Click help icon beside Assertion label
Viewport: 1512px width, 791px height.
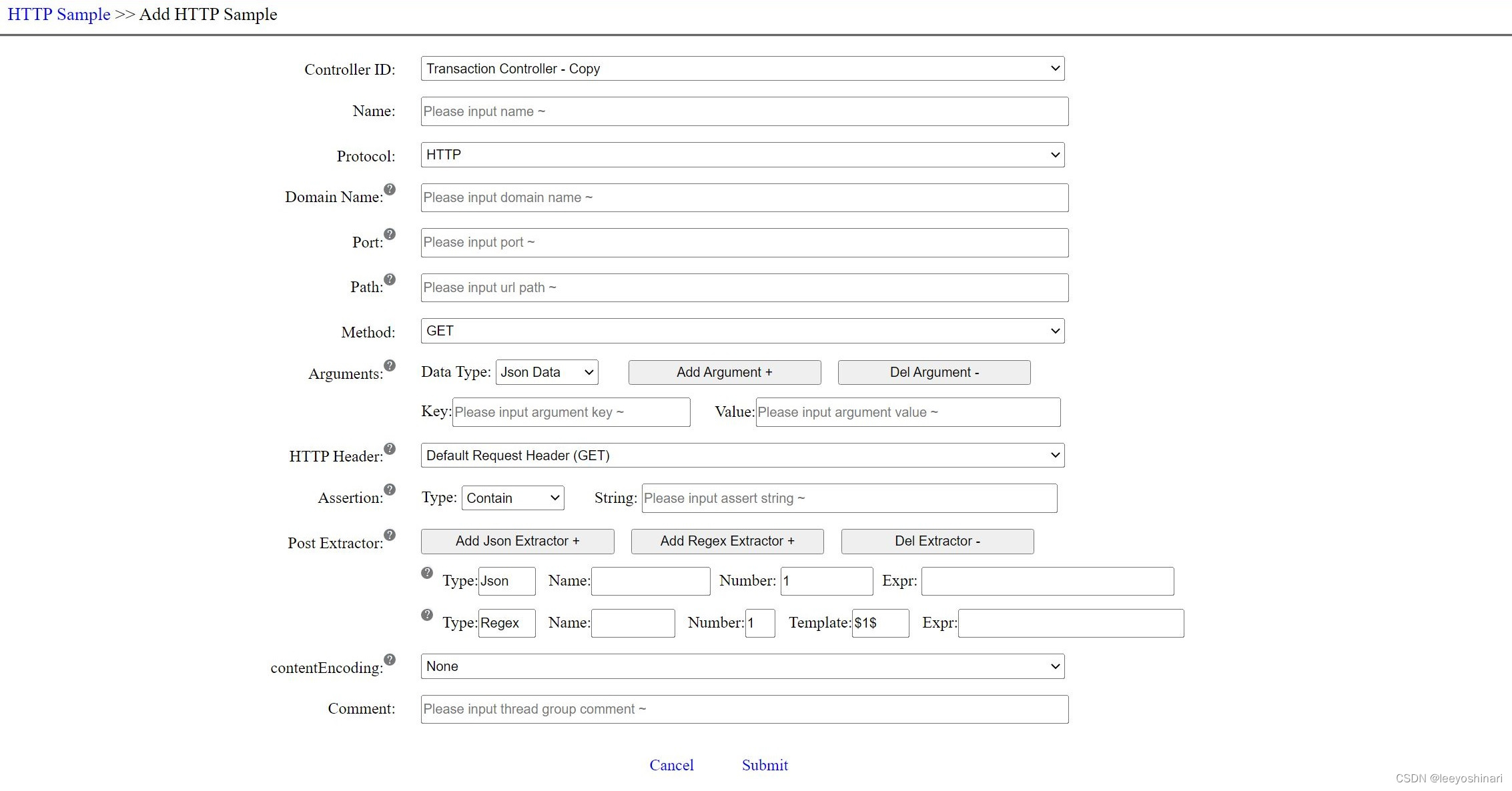coord(390,490)
